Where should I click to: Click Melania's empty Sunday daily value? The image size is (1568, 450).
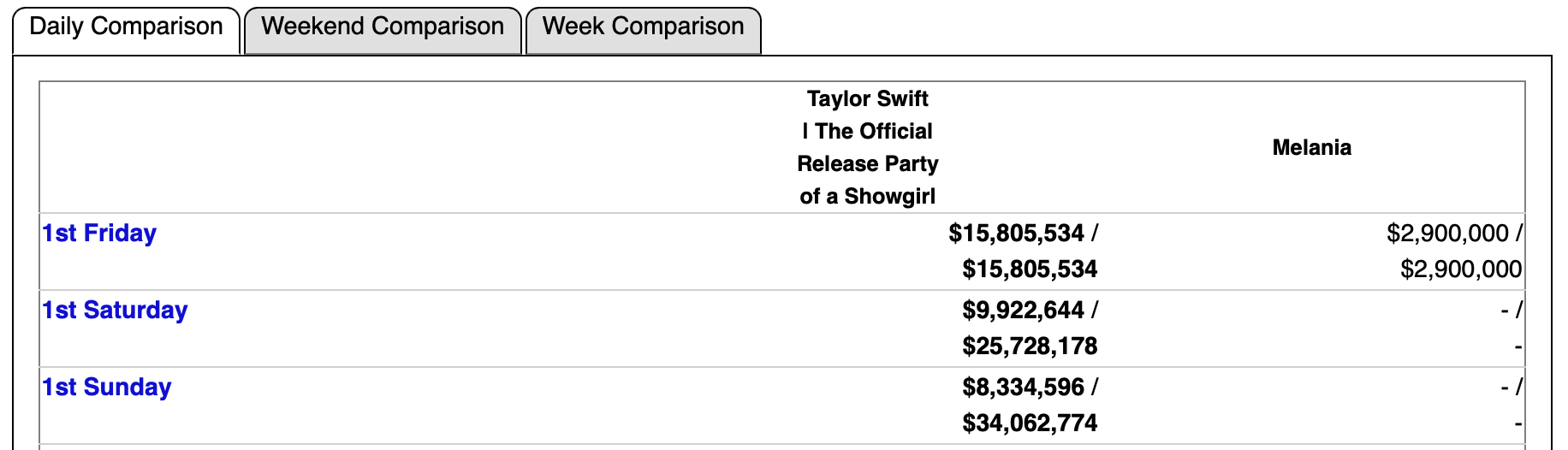tap(1511, 388)
